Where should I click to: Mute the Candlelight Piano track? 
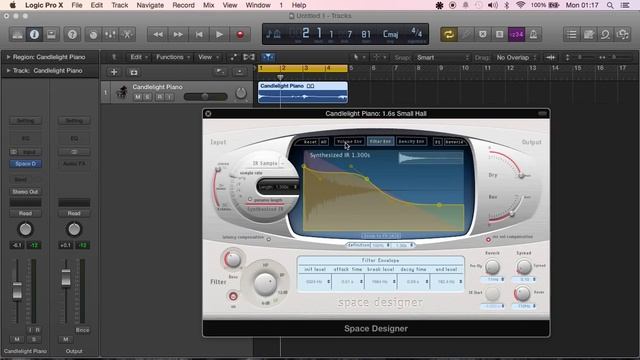[x=138, y=97]
